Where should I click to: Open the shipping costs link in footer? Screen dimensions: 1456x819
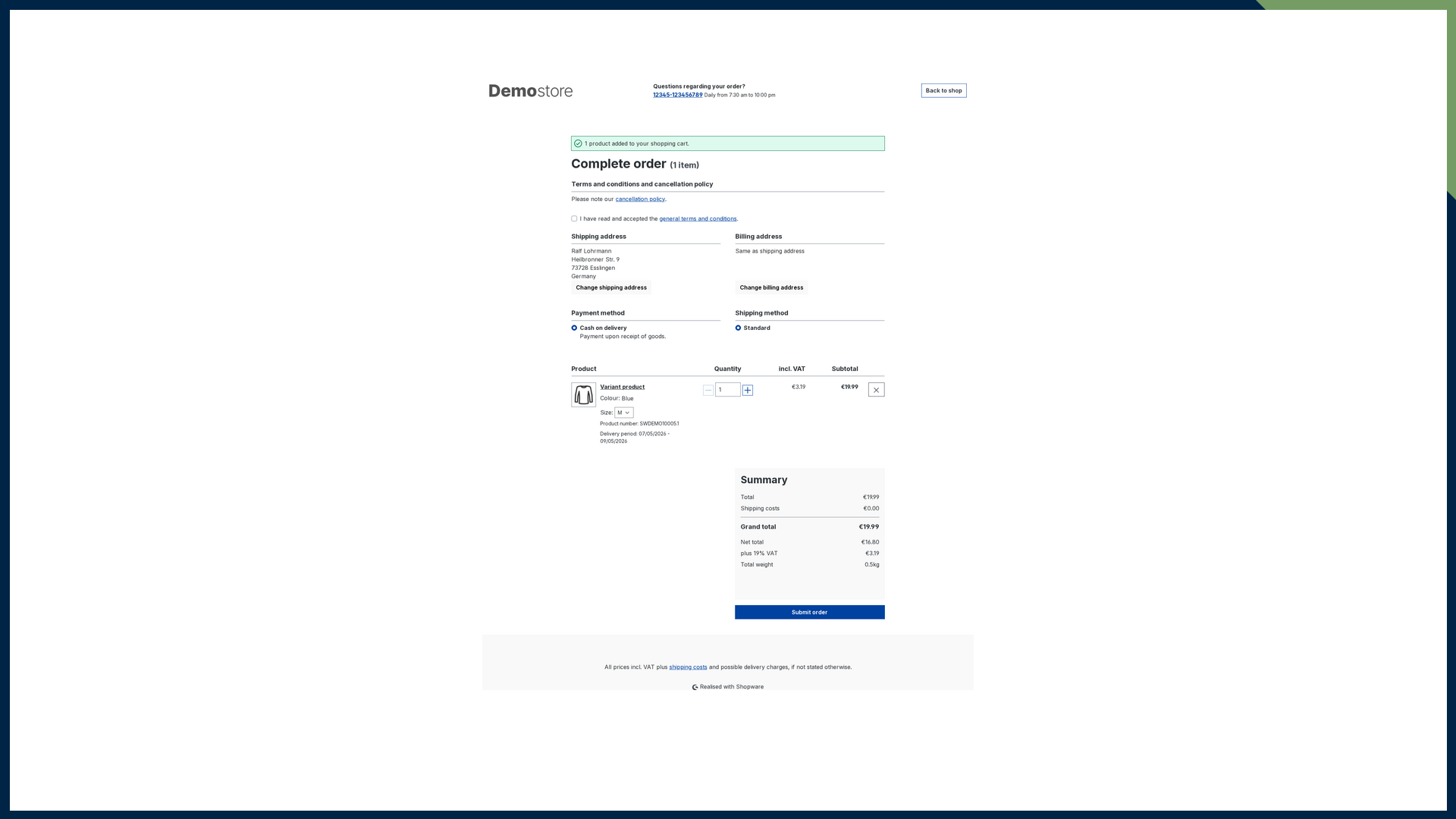coord(688,667)
